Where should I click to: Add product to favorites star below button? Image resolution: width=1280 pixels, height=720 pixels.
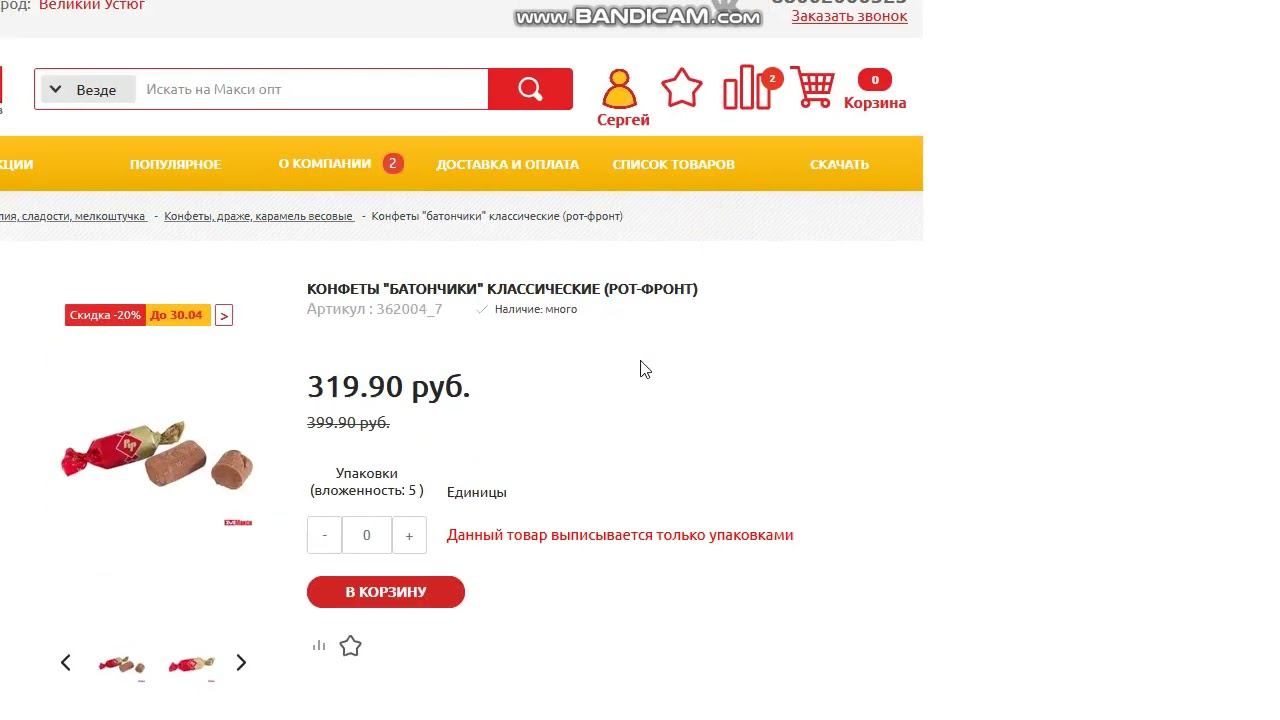350,646
